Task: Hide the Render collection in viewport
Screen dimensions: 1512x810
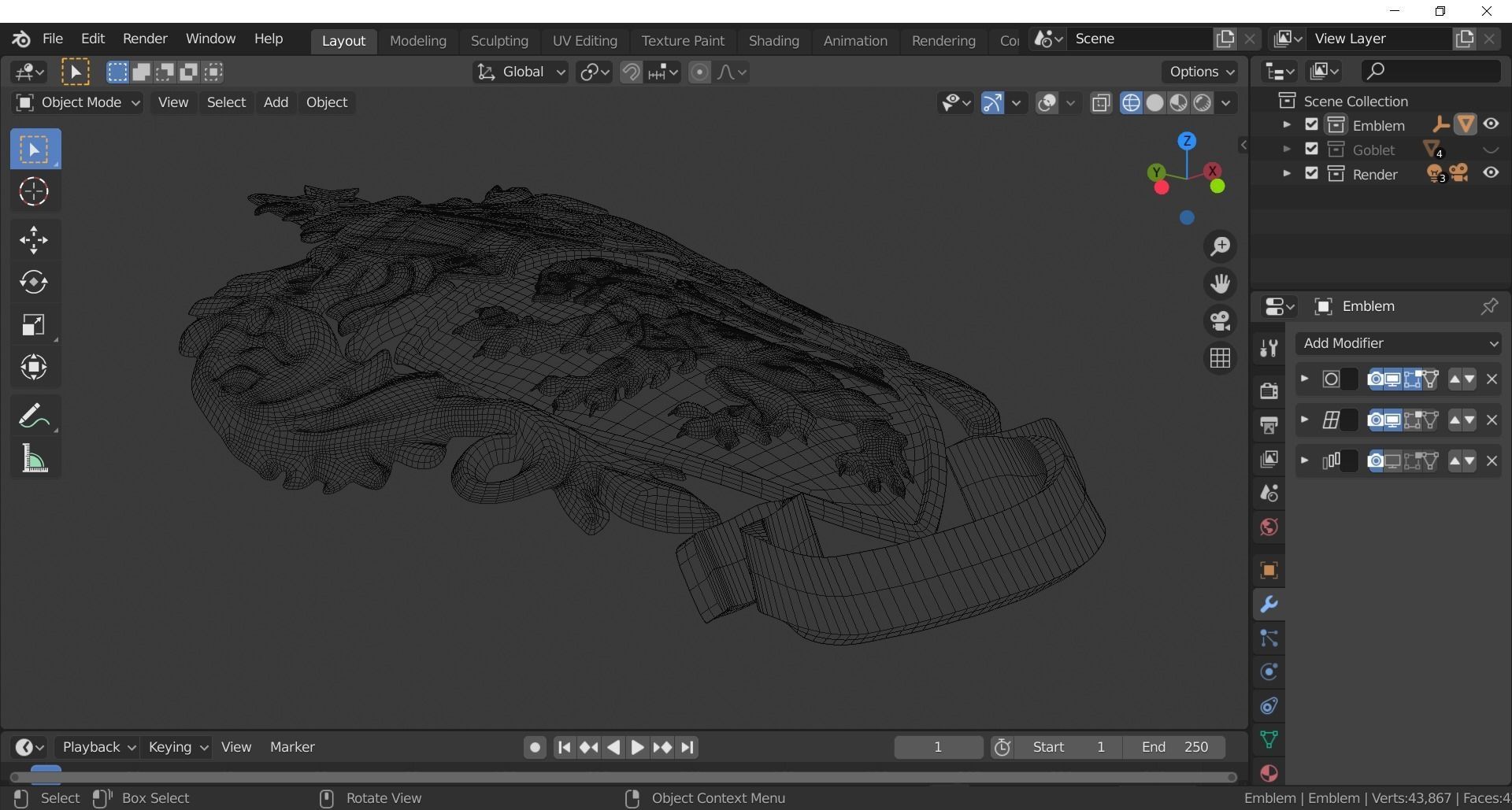Action: [x=1491, y=173]
